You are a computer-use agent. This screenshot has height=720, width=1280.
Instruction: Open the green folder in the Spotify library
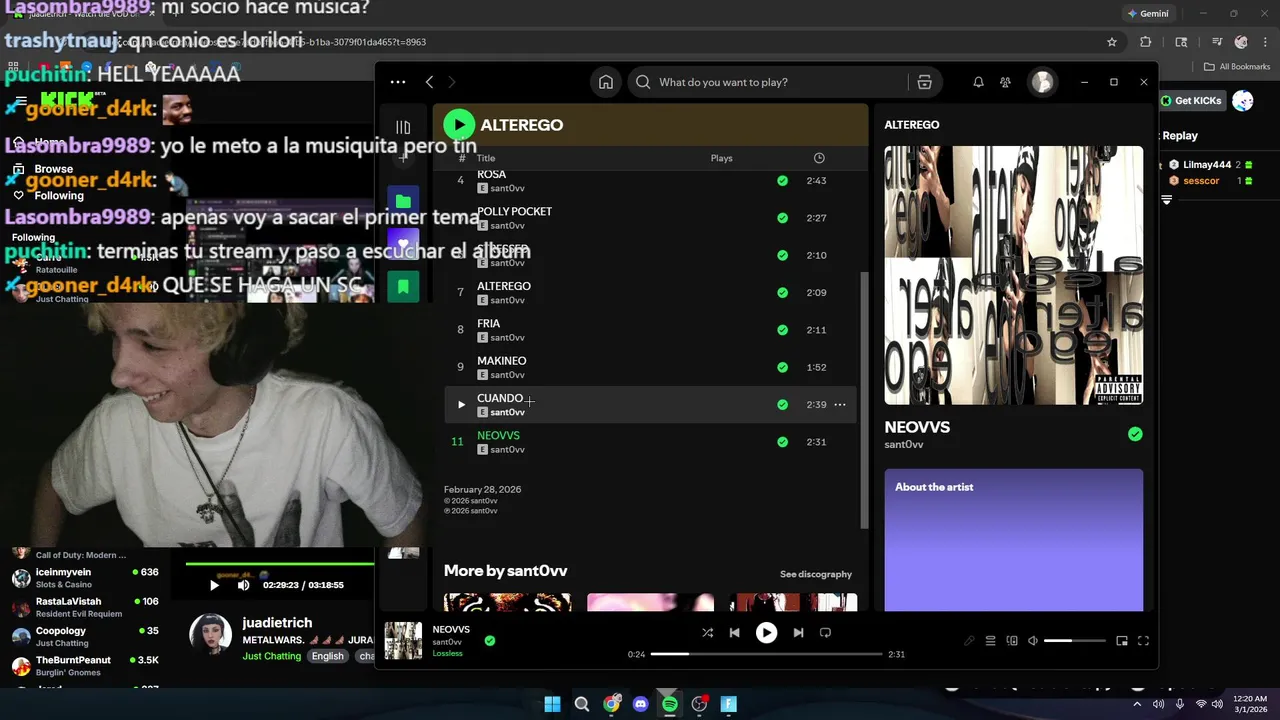[403, 201]
